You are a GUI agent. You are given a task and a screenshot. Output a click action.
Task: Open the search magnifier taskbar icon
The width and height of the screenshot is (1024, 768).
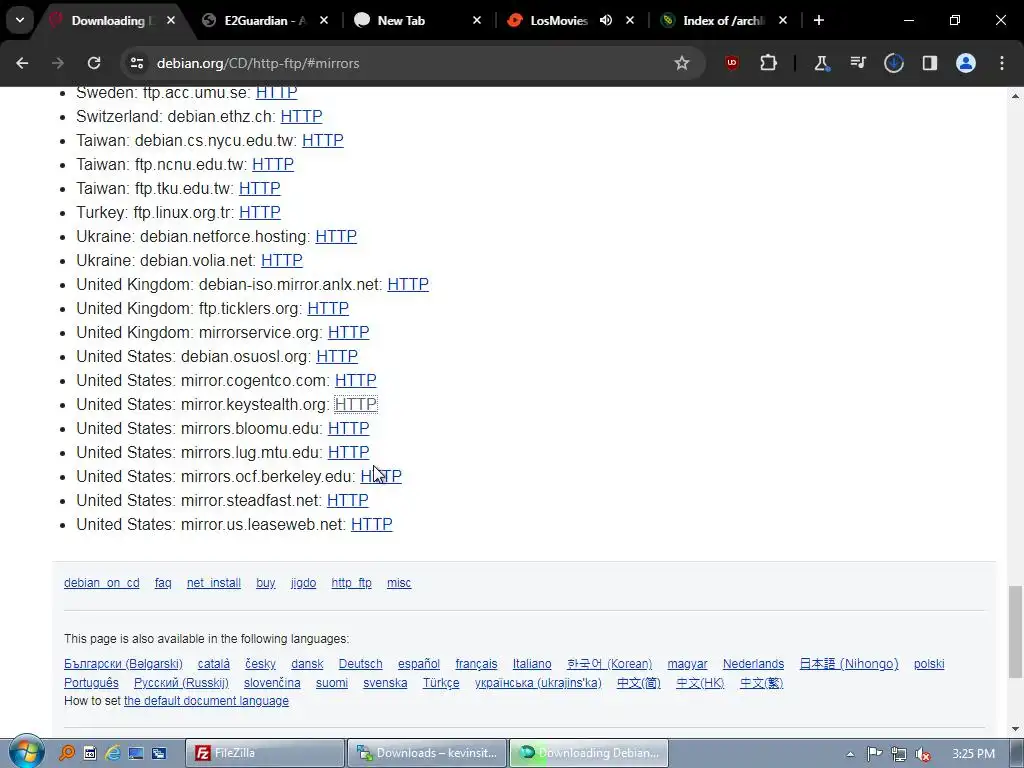tap(67, 753)
